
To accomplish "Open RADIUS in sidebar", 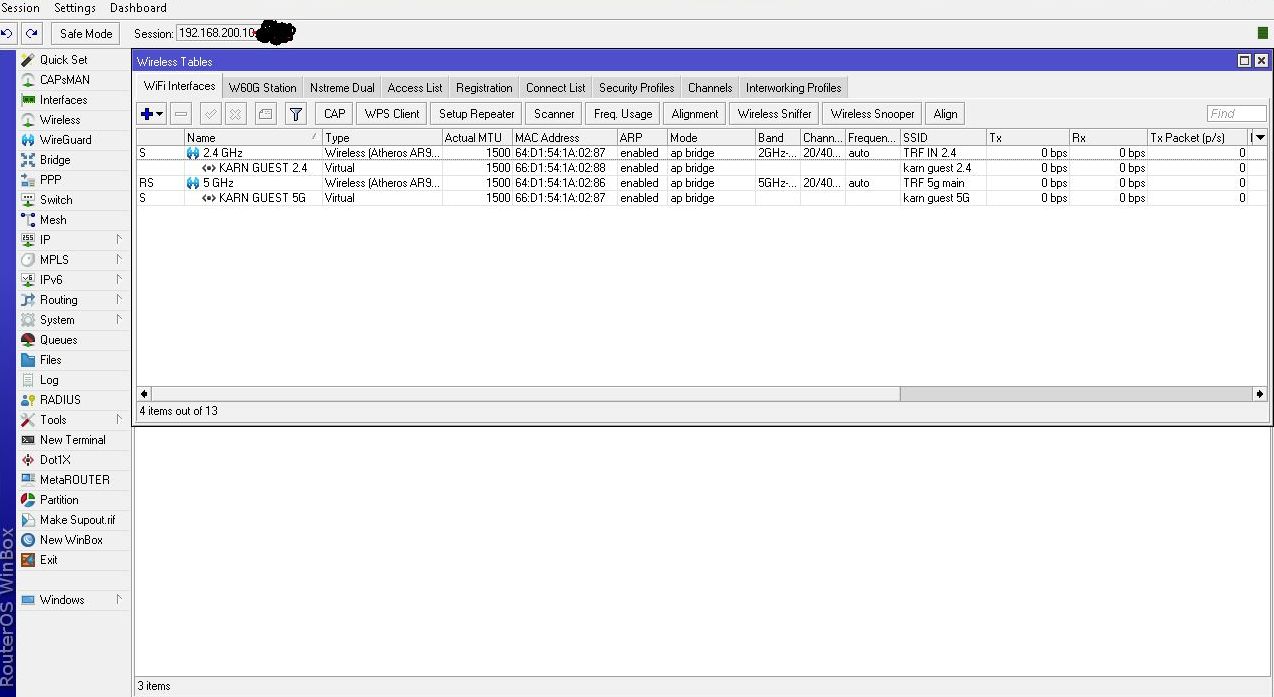I will point(60,400).
